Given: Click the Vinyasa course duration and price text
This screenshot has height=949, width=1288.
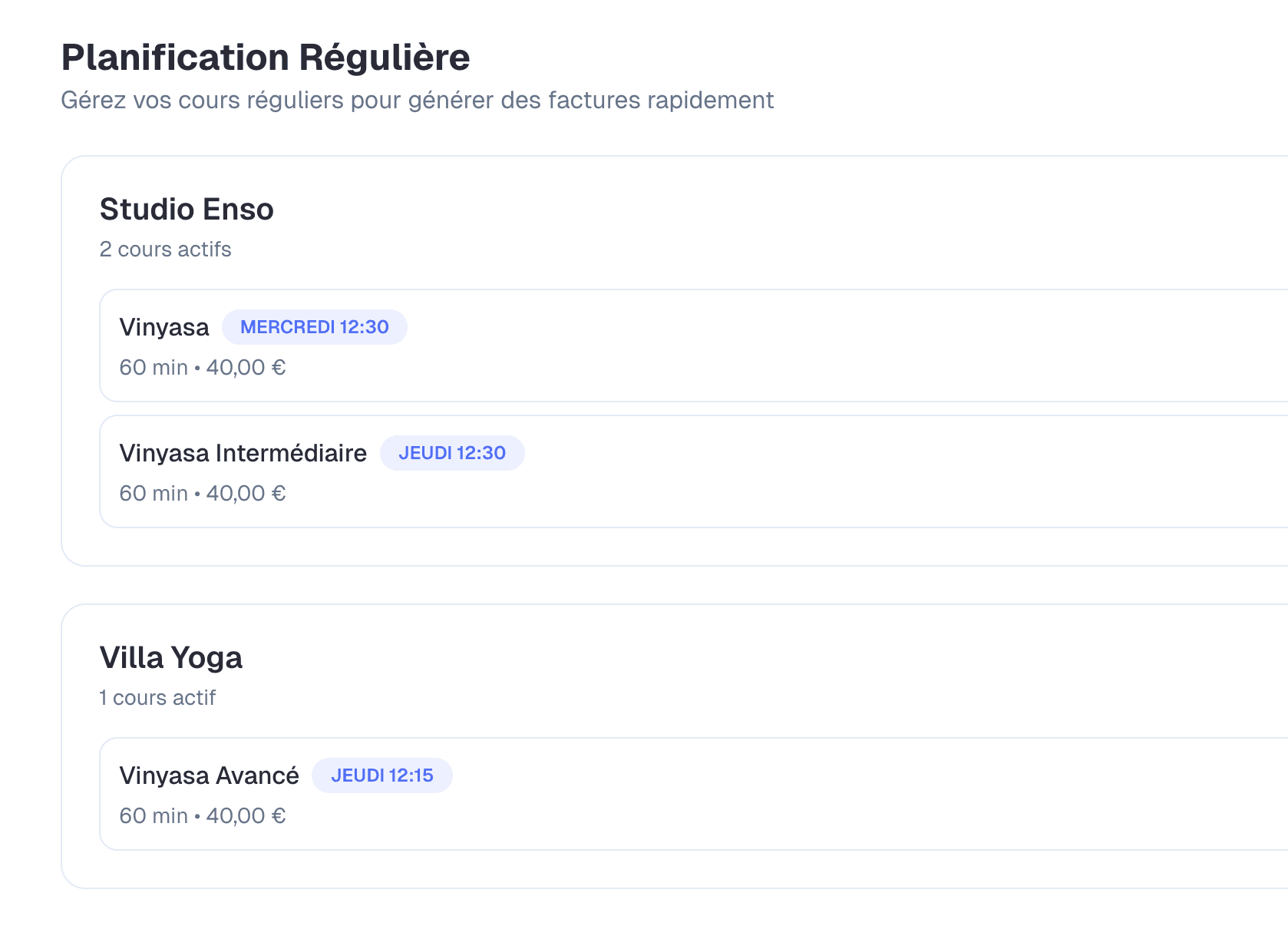Looking at the screenshot, I should [202, 368].
